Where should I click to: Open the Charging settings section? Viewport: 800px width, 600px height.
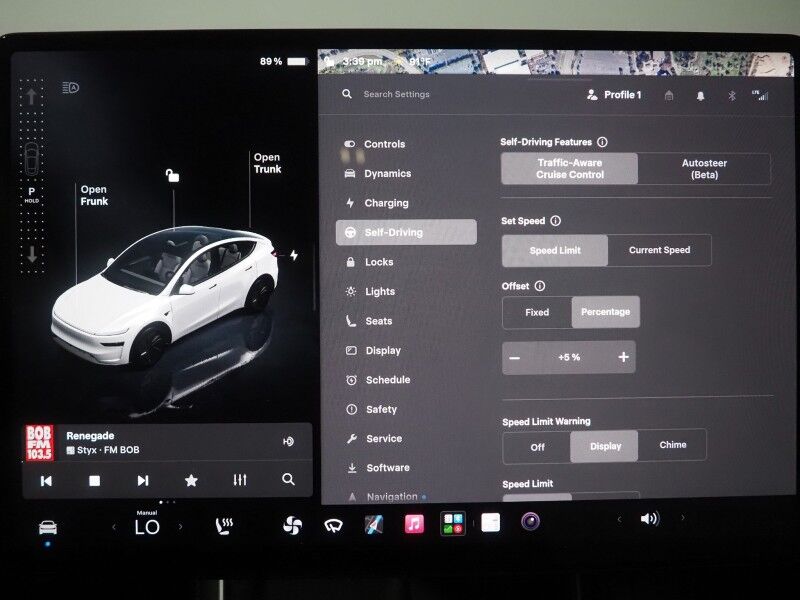point(377,203)
